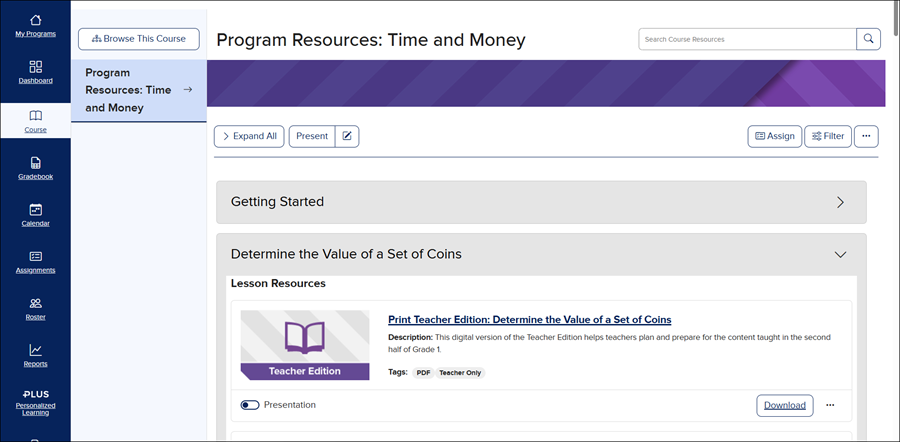The image size is (900, 442).
Task: Go to the Dashboard icon
Action: point(35,67)
